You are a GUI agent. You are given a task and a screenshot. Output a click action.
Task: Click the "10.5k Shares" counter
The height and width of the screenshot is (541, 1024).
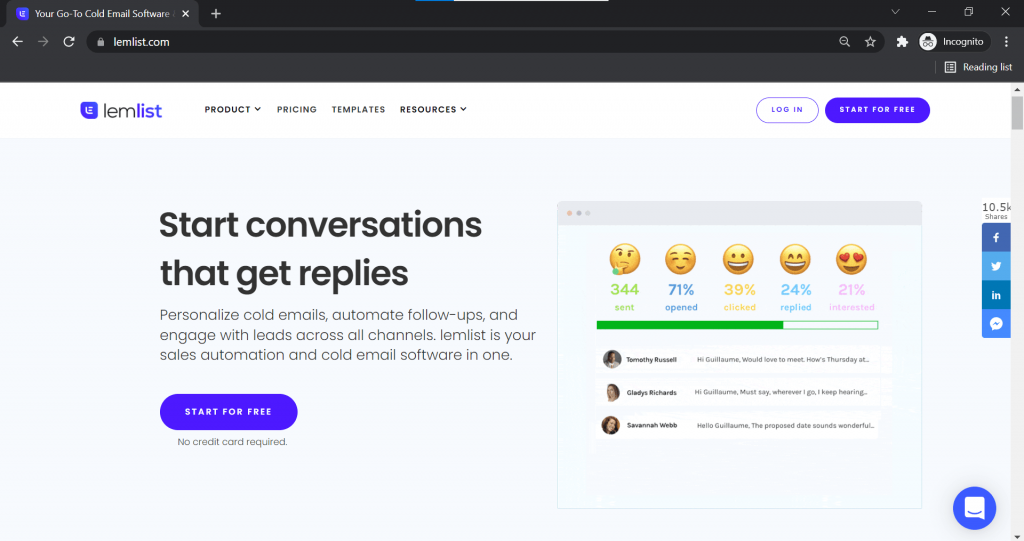pos(996,211)
